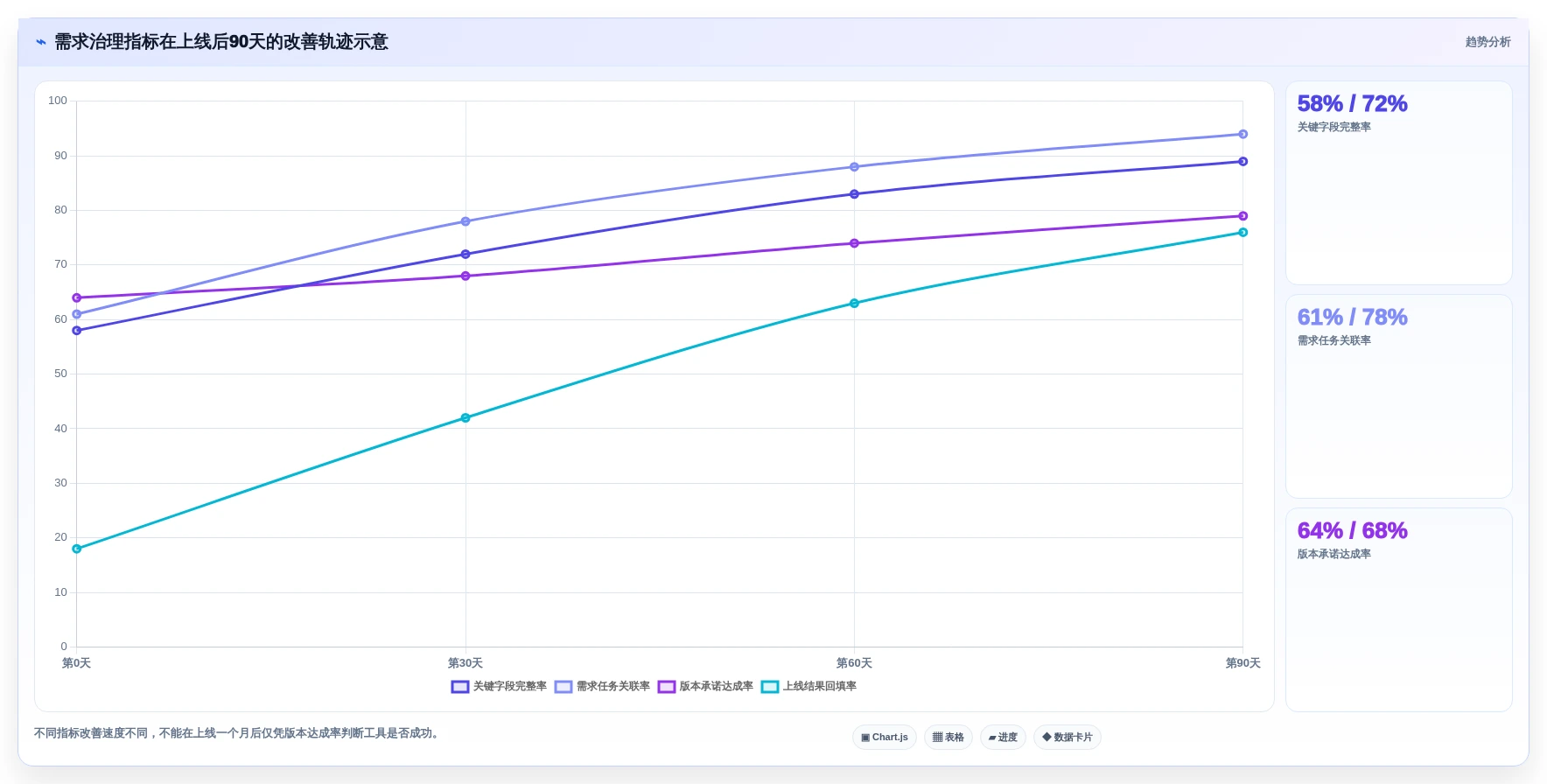Screen dimensions: 1547x784
Task: Click the 50 y-axis tick label
Action: pyautogui.click(x=60, y=374)
